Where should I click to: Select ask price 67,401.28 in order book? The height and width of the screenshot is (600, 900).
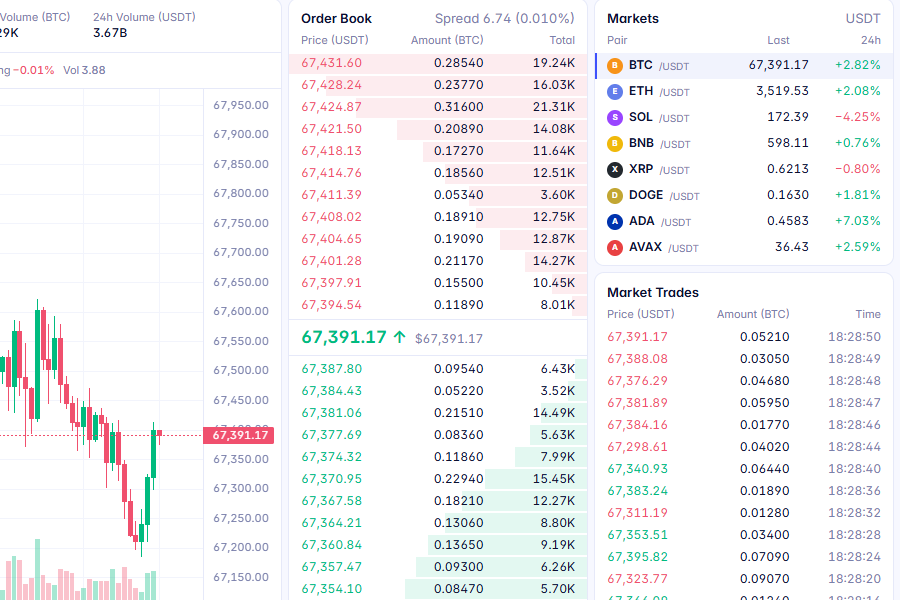pyautogui.click(x=331, y=261)
